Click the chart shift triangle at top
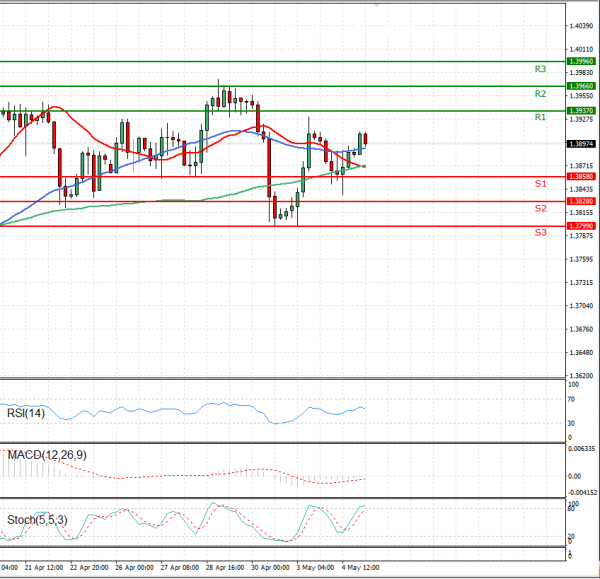Viewport: 600px width, 579px height. click(376, 5)
